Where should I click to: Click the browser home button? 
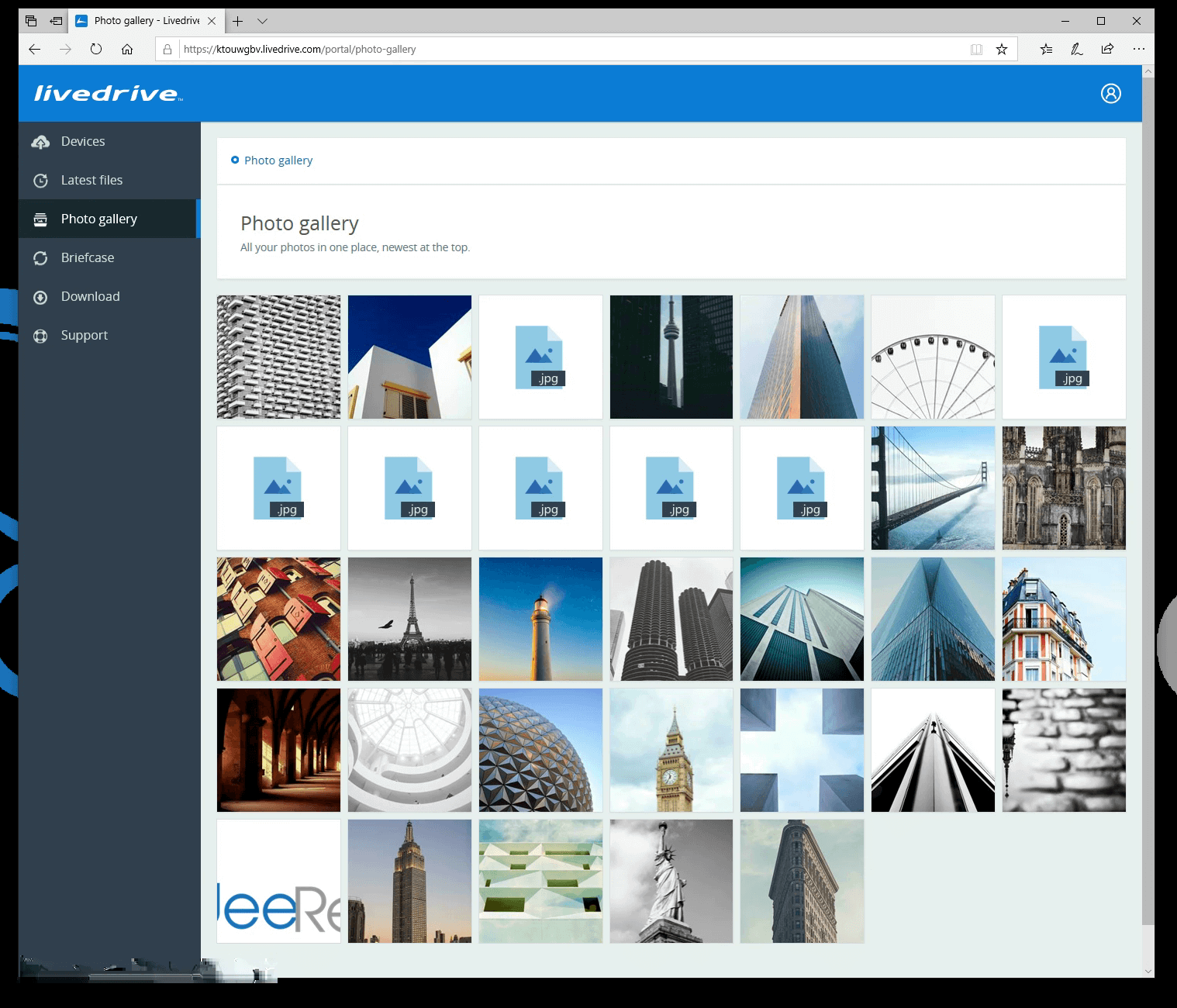[x=127, y=49]
